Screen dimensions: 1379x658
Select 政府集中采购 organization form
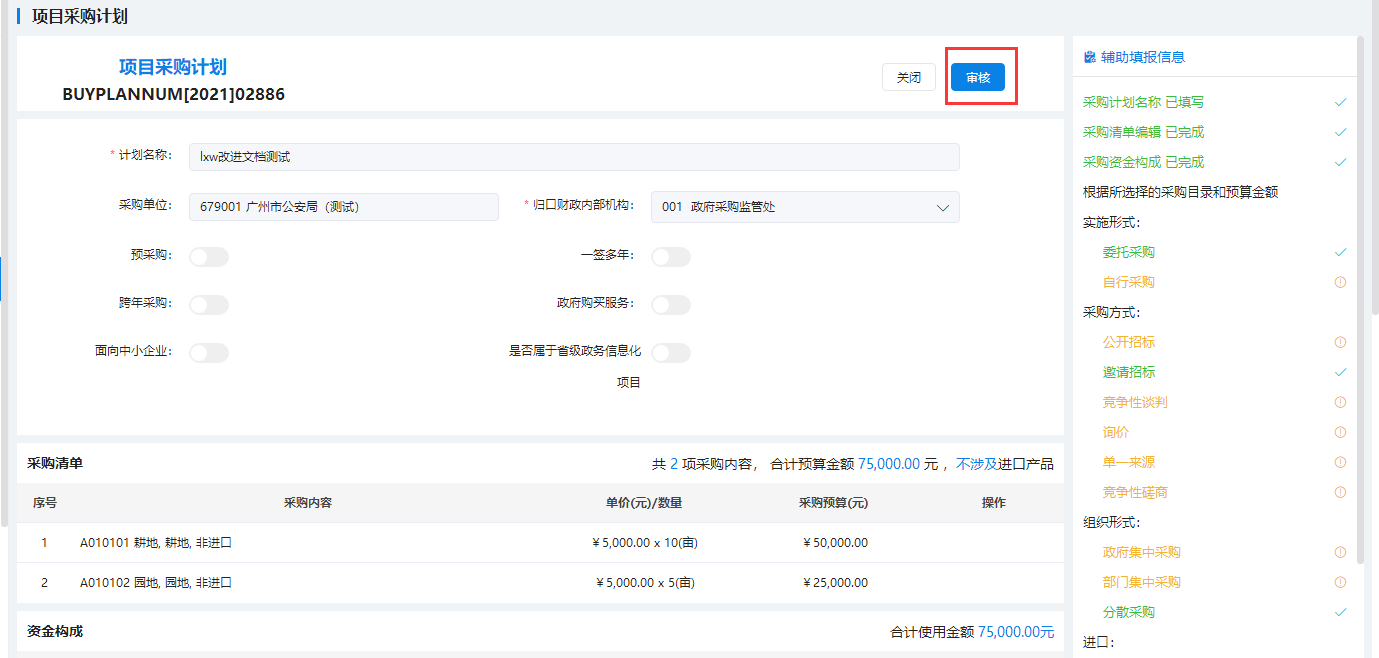1141,552
